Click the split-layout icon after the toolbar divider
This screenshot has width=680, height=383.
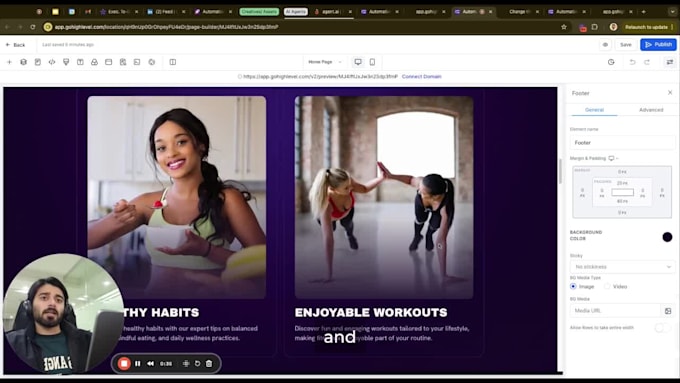(173, 62)
